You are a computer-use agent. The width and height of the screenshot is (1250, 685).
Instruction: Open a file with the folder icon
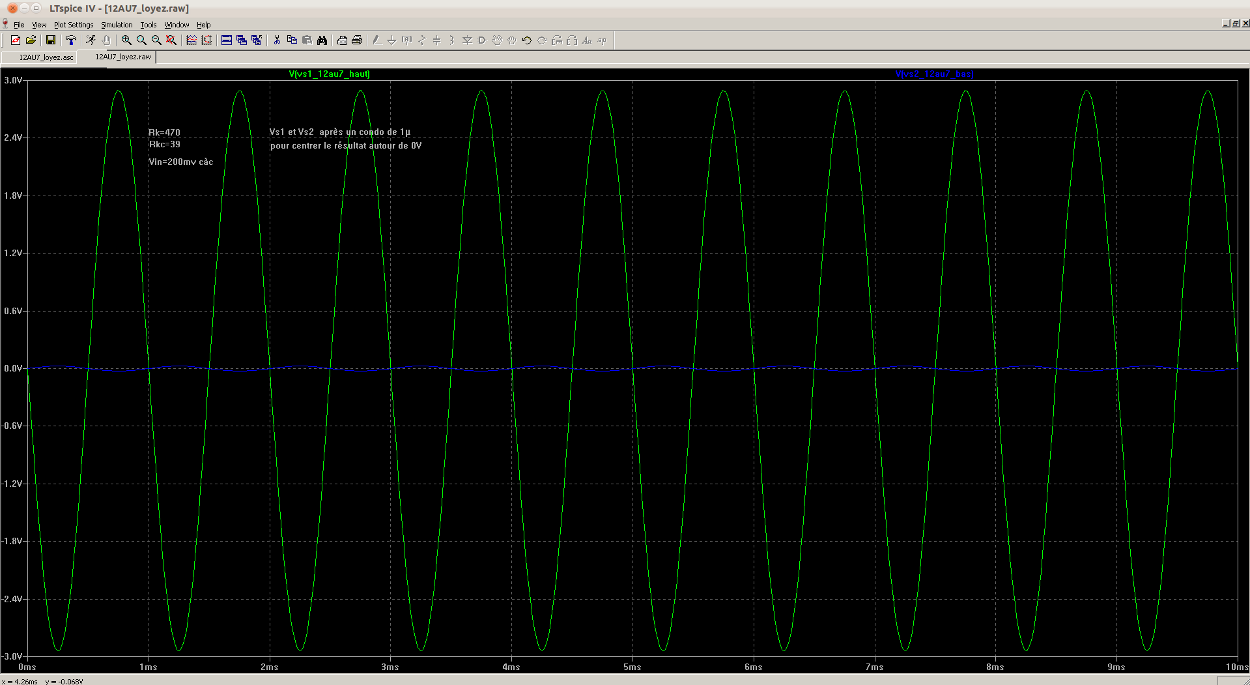31,40
